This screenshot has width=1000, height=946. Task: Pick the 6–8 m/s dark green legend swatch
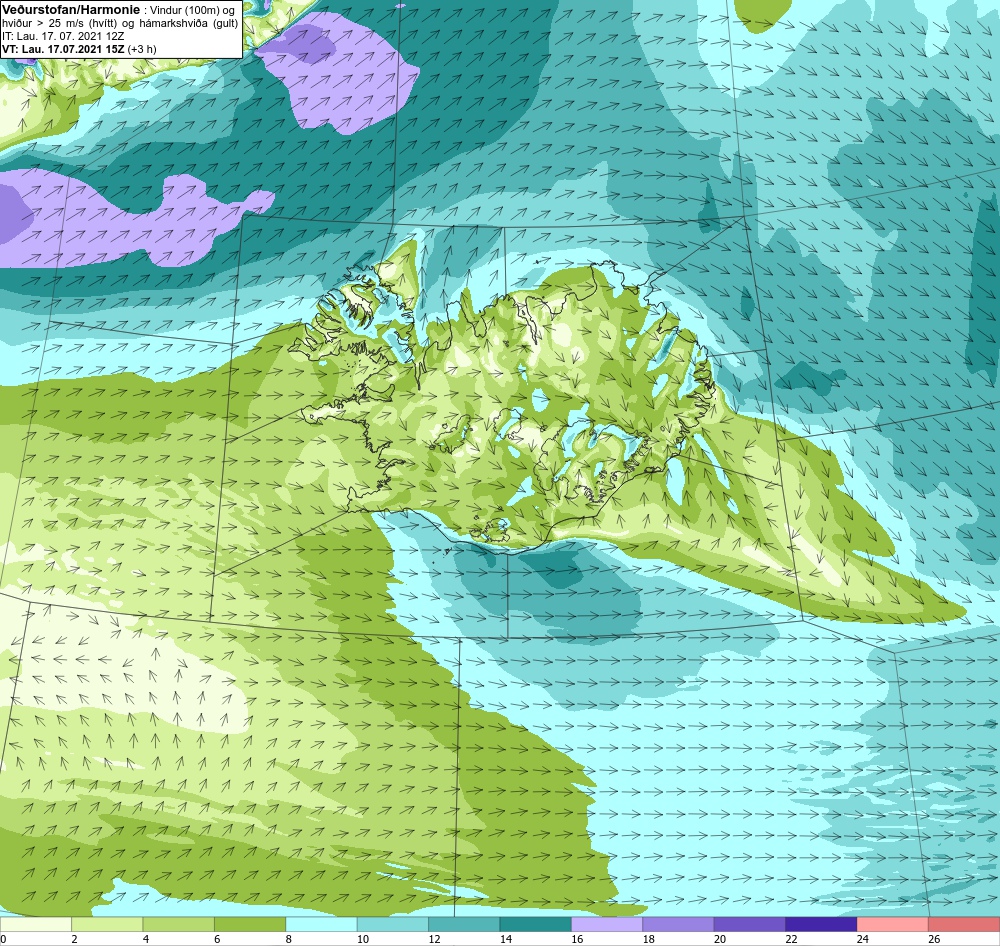coord(250,924)
